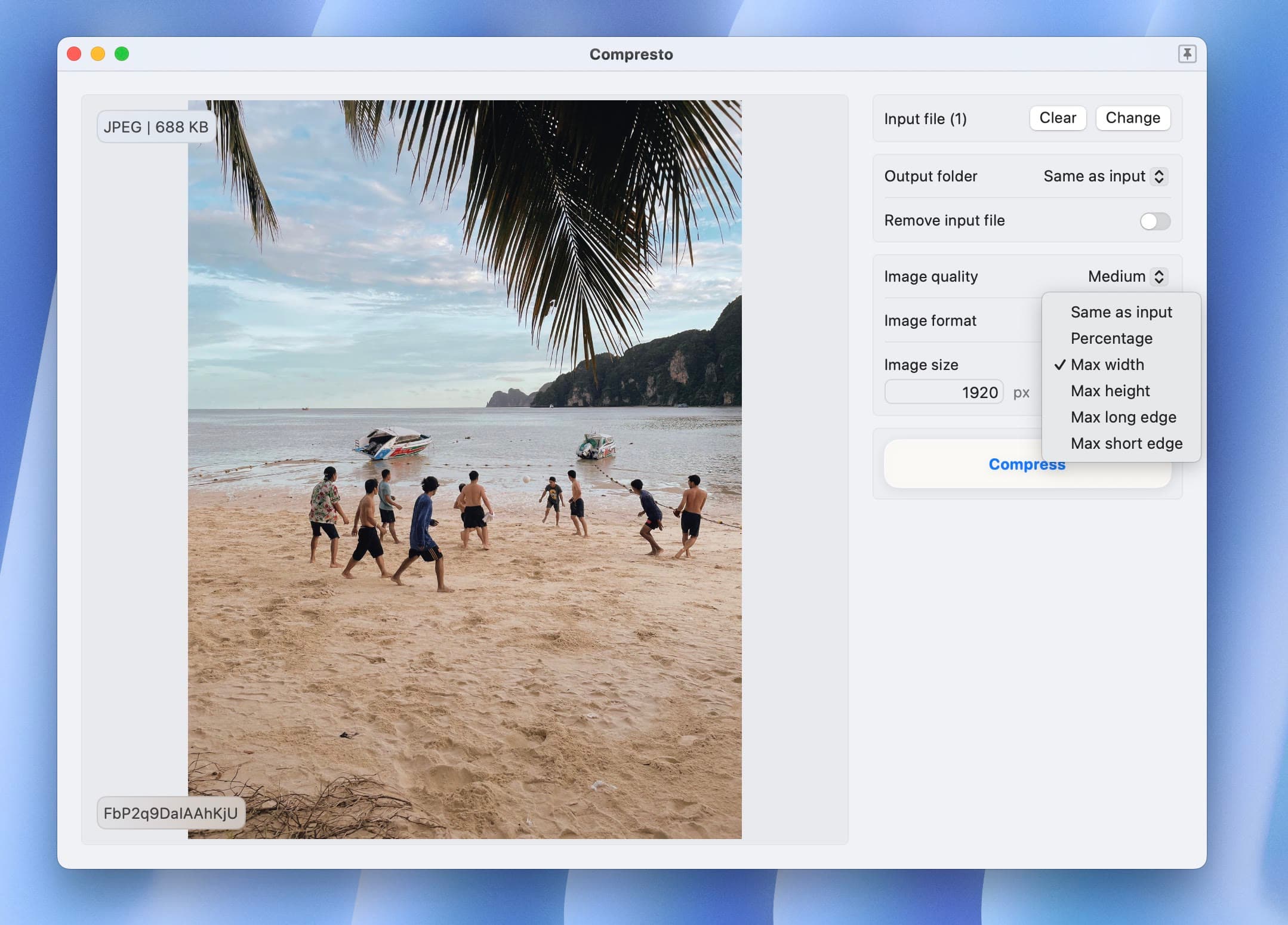Toggle Remove input file on
The height and width of the screenshot is (925, 1288).
[x=1154, y=221]
